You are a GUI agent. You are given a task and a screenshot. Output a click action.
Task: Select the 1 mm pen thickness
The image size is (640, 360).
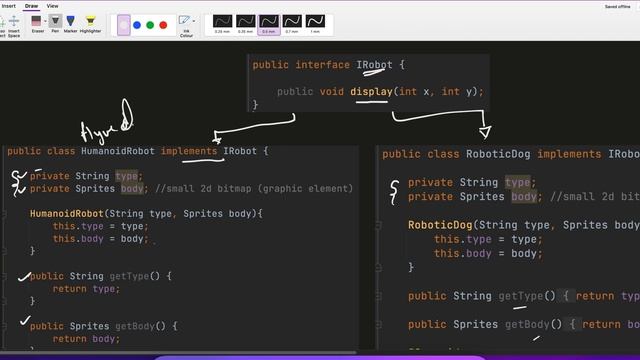[315, 24]
